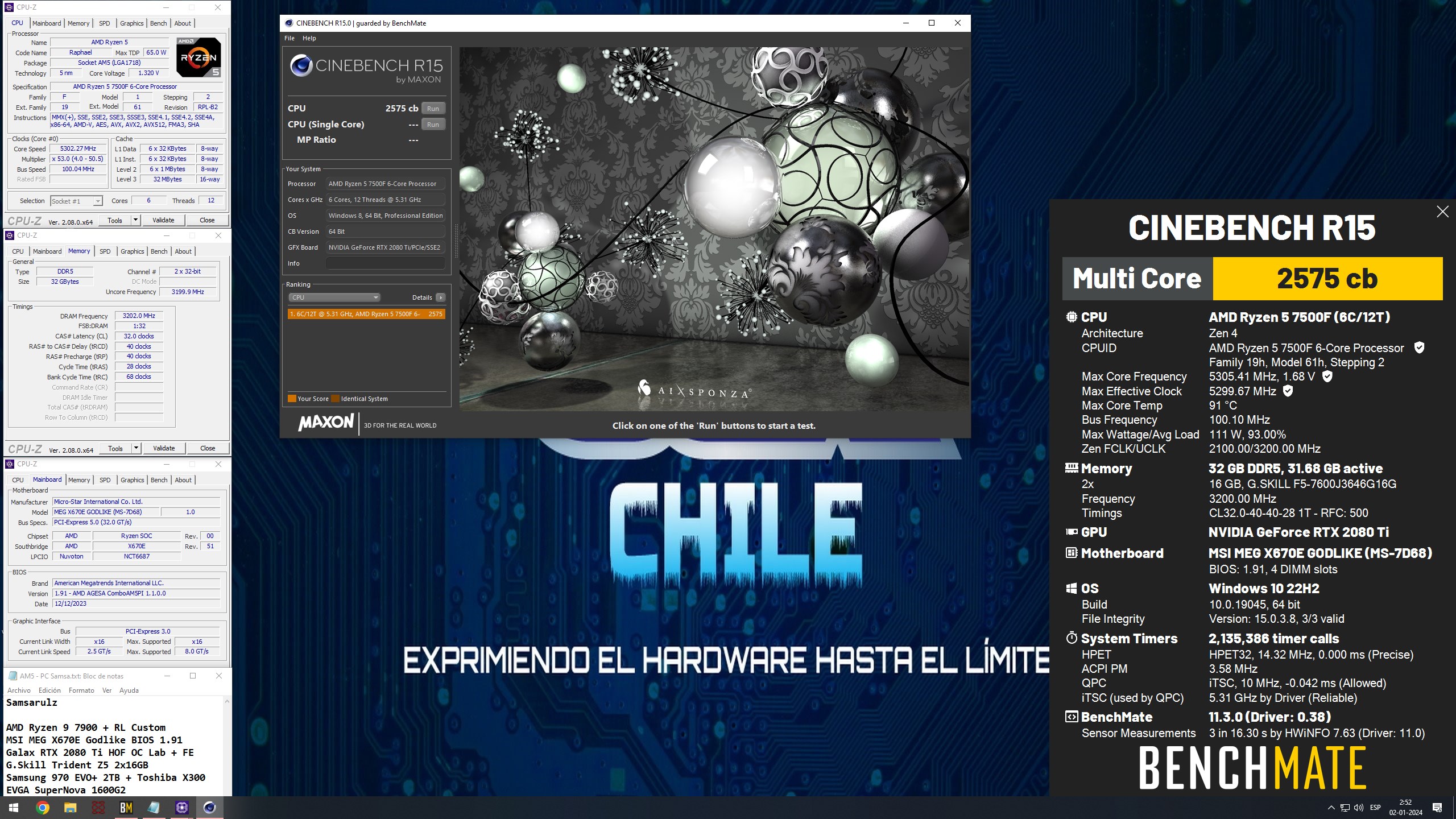Open Formato menu in Notepad
Viewport: 1456px width, 819px height.
point(81,690)
